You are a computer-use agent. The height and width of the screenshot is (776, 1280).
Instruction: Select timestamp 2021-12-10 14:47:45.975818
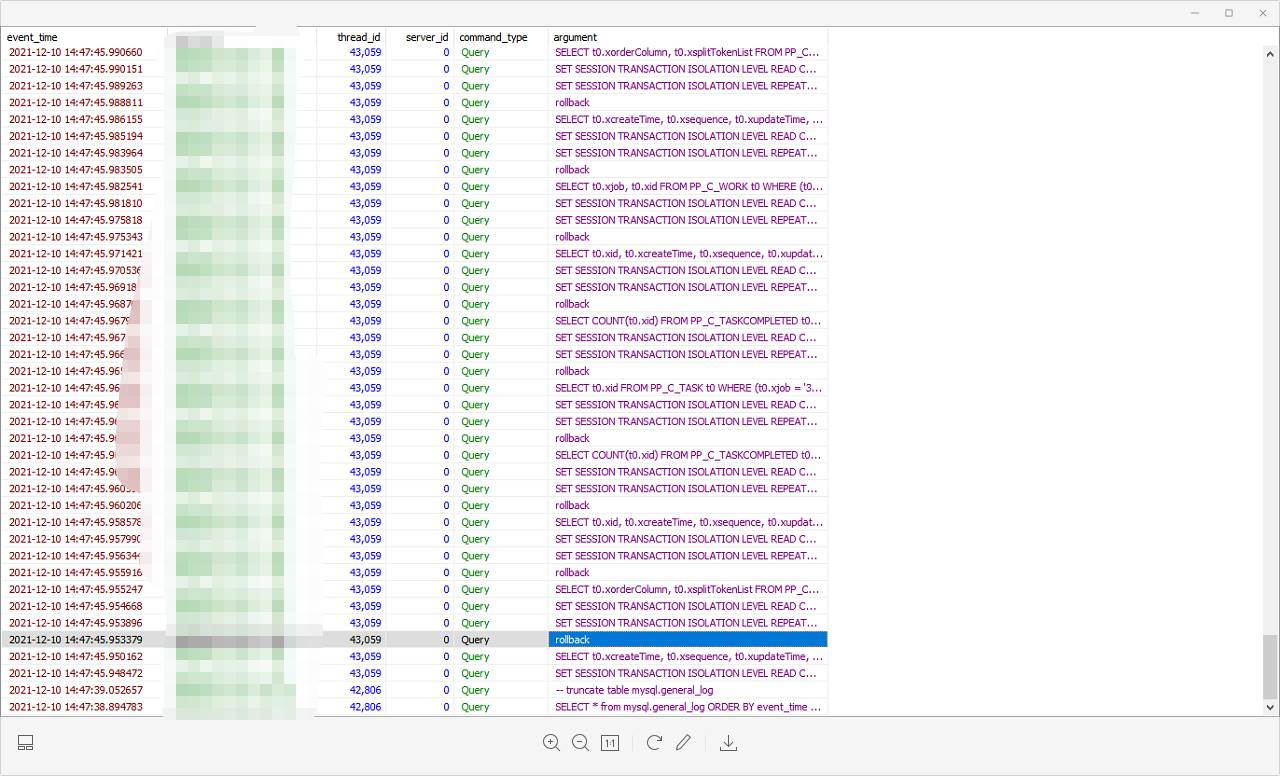click(x=76, y=220)
